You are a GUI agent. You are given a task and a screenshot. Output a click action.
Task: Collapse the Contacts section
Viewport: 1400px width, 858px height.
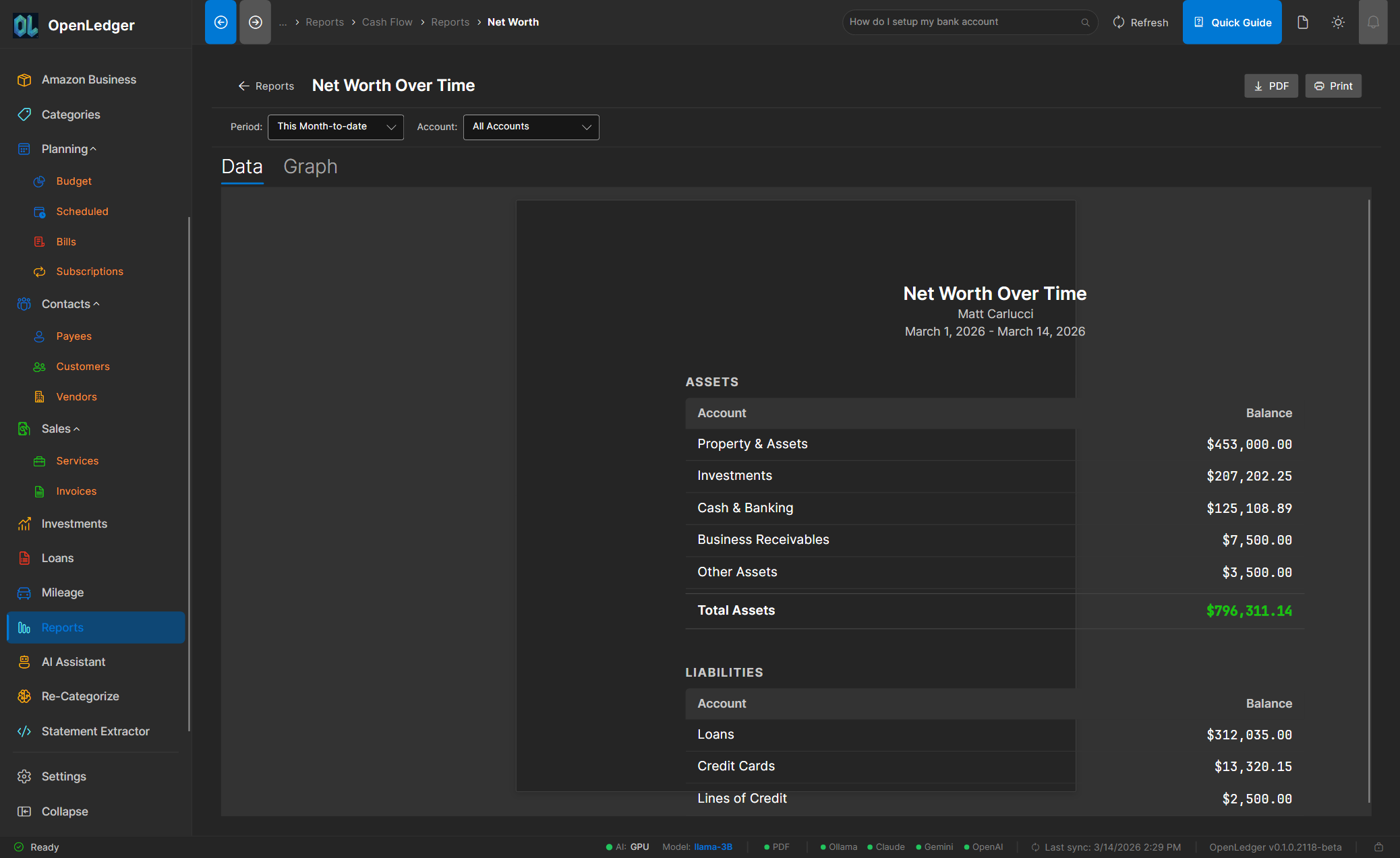tap(69, 304)
